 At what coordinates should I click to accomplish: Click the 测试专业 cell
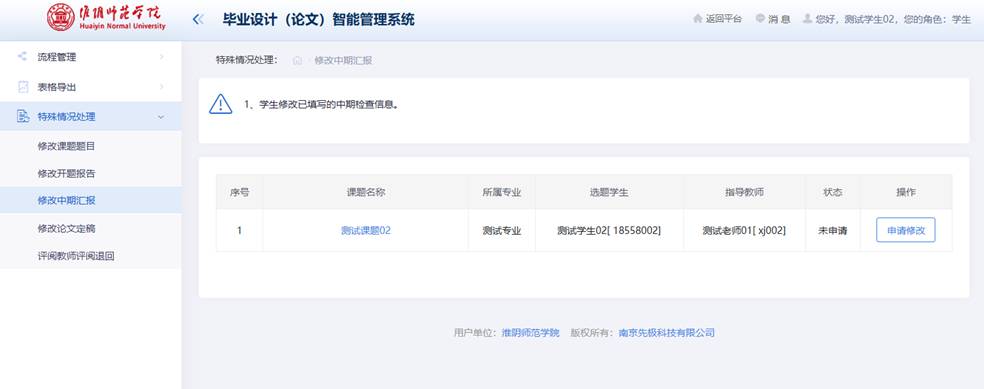pyautogui.click(x=501, y=230)
